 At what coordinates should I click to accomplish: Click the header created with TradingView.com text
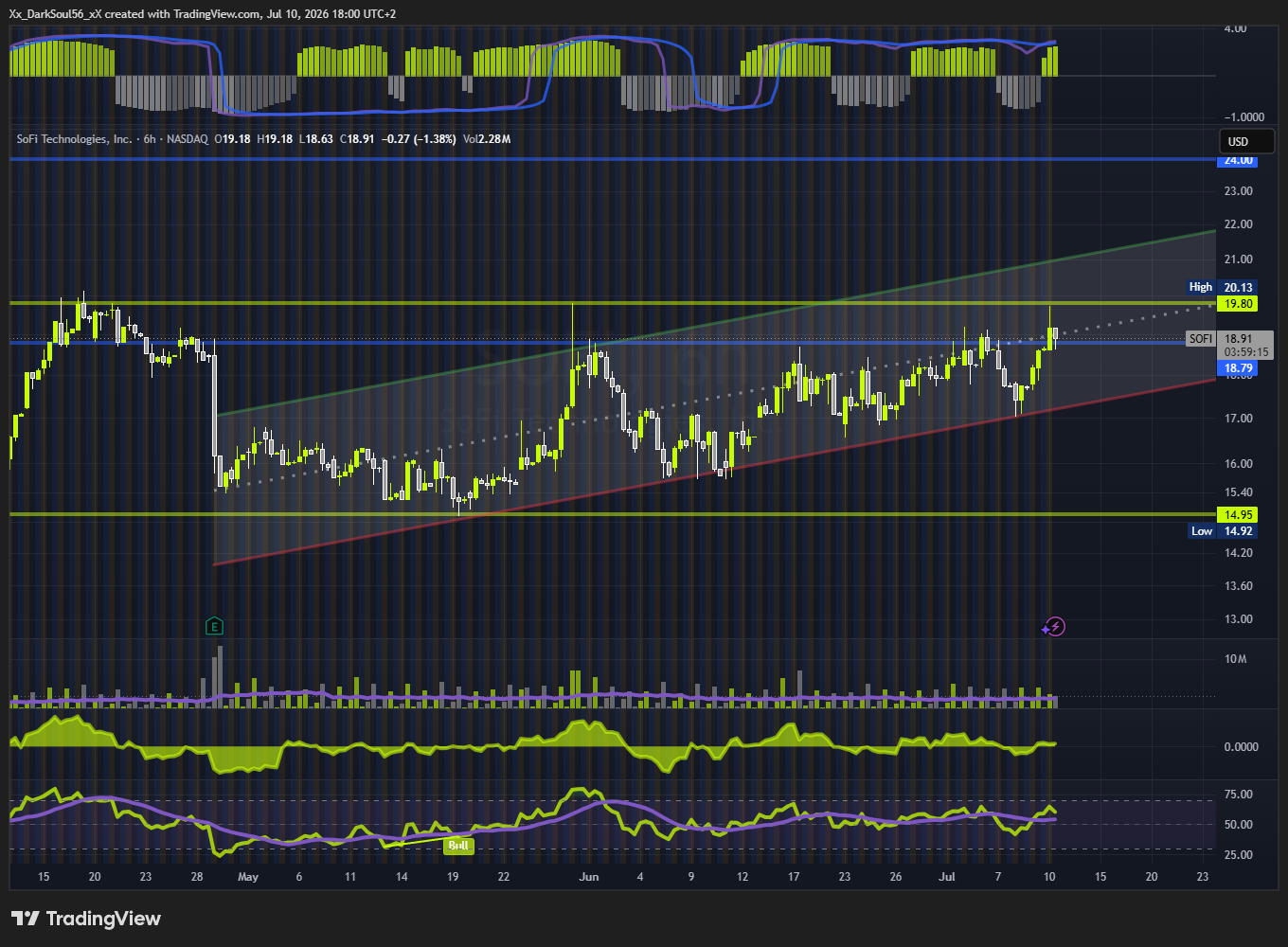[181, 14]
